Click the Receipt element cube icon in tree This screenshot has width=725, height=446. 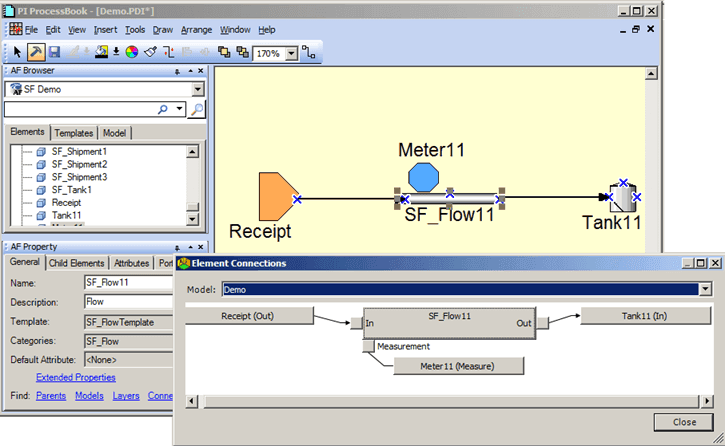[x=41, y=202]
